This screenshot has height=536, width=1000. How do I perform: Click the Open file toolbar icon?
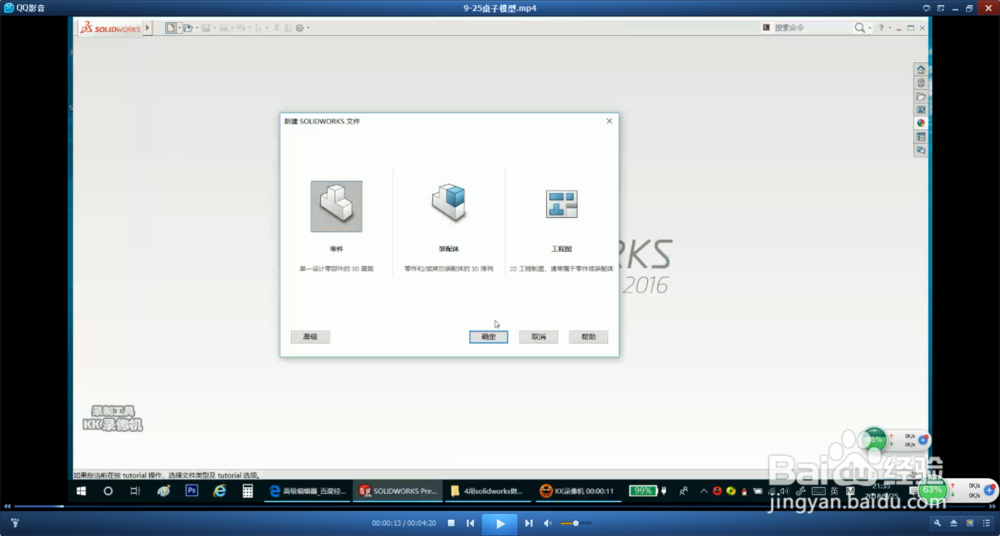click(x=188, y=28)
